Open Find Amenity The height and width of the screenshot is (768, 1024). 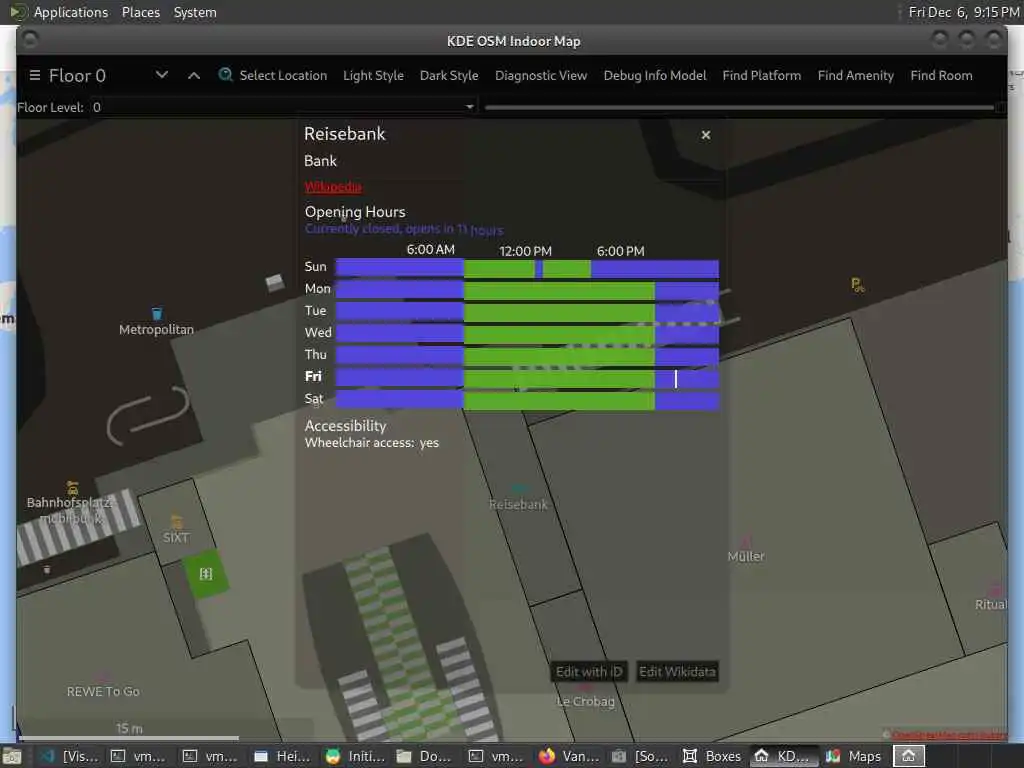click(x=856, y=76)
